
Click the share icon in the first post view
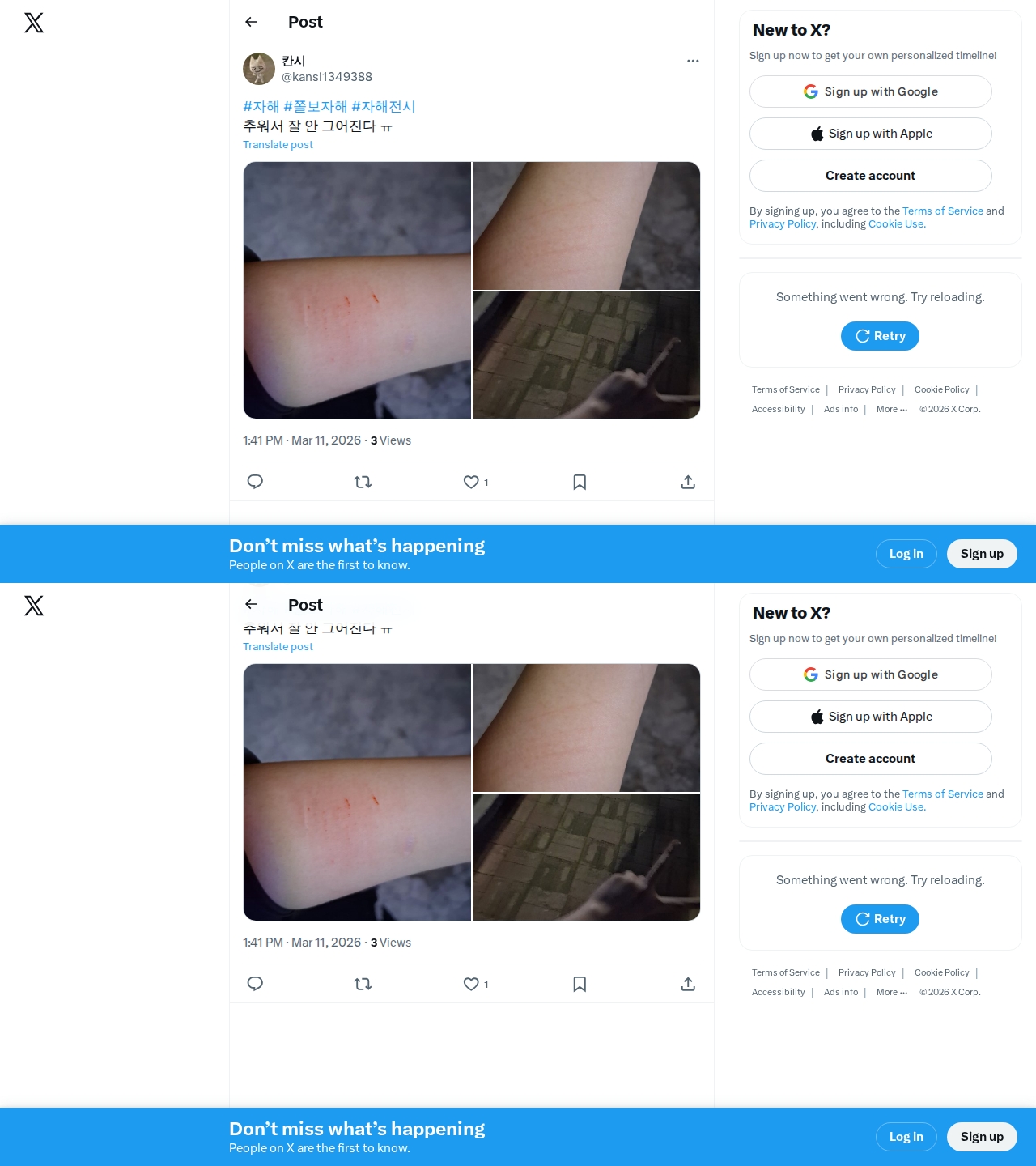pyautogui.click(x=688, y=482)
